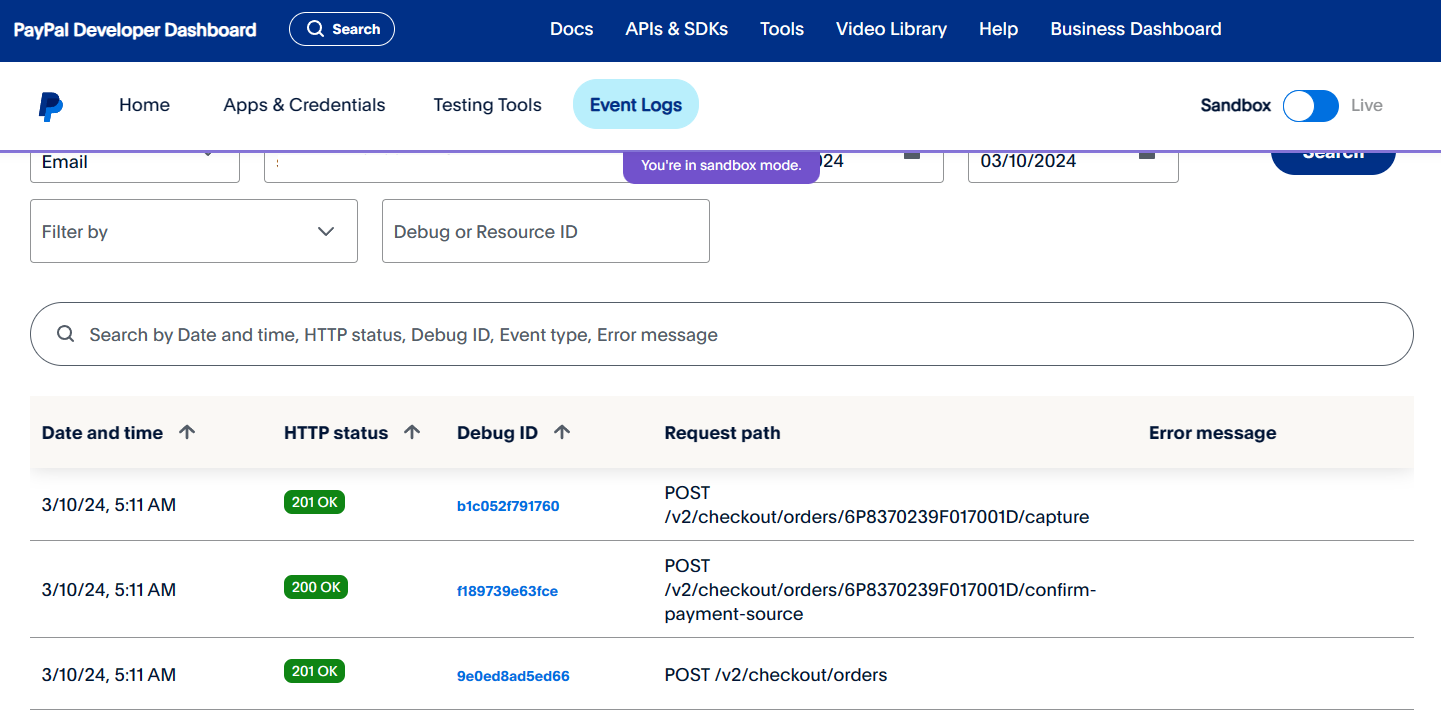Open the Docs menu
1441x727 pixels.
[x=572, y=29]
